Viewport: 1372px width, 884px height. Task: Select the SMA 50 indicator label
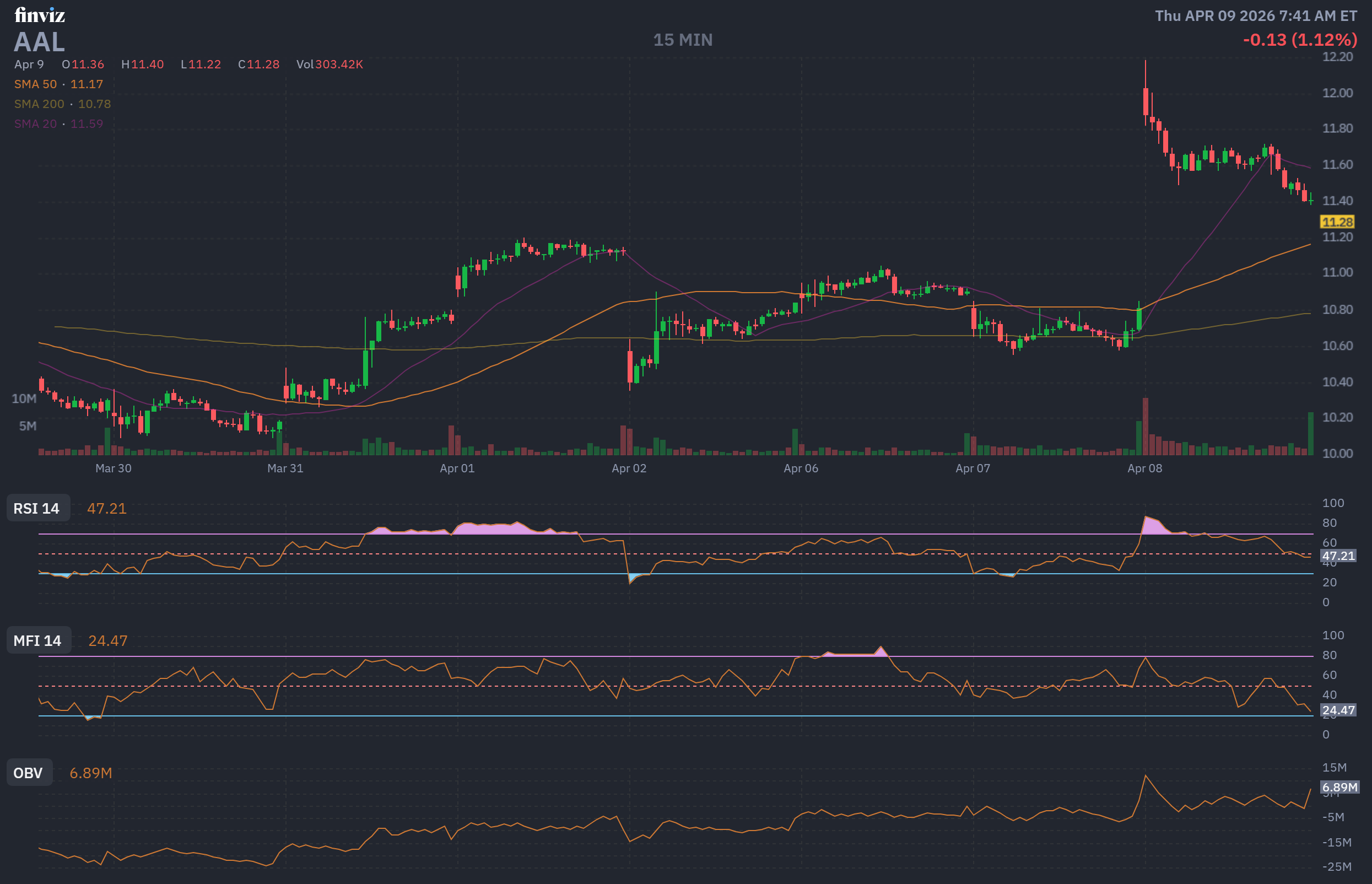point(36,84)
